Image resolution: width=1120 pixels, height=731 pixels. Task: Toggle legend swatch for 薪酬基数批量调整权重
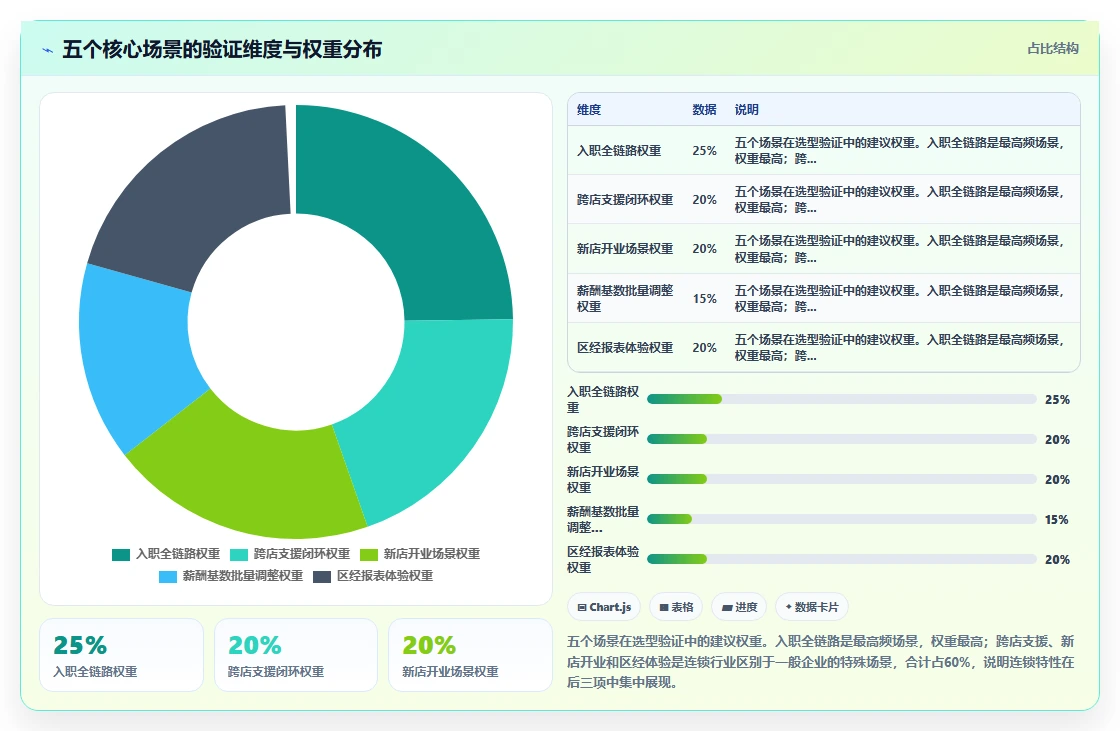(168, 577)
